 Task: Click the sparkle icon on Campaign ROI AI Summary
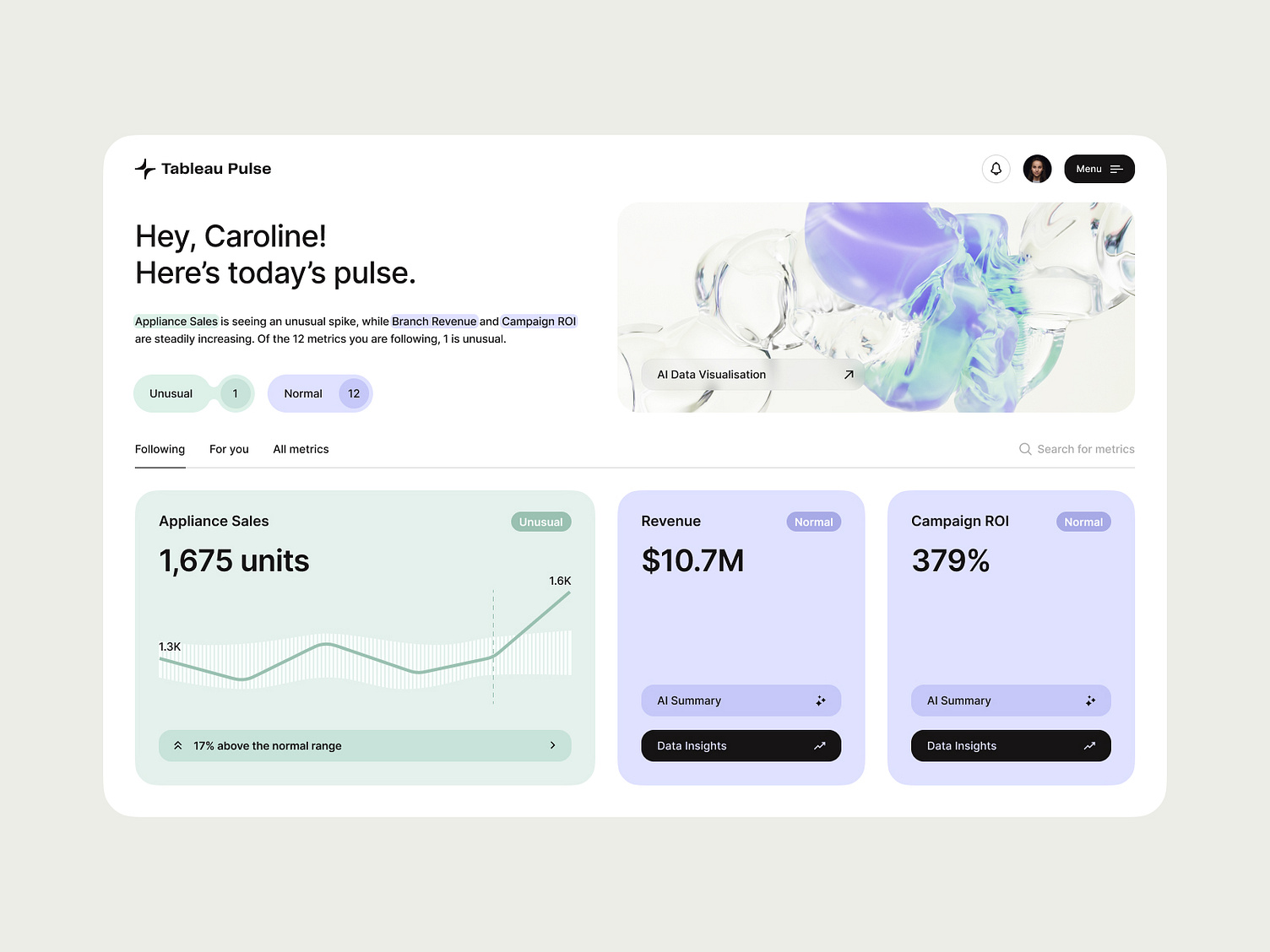coord(1090,700)
